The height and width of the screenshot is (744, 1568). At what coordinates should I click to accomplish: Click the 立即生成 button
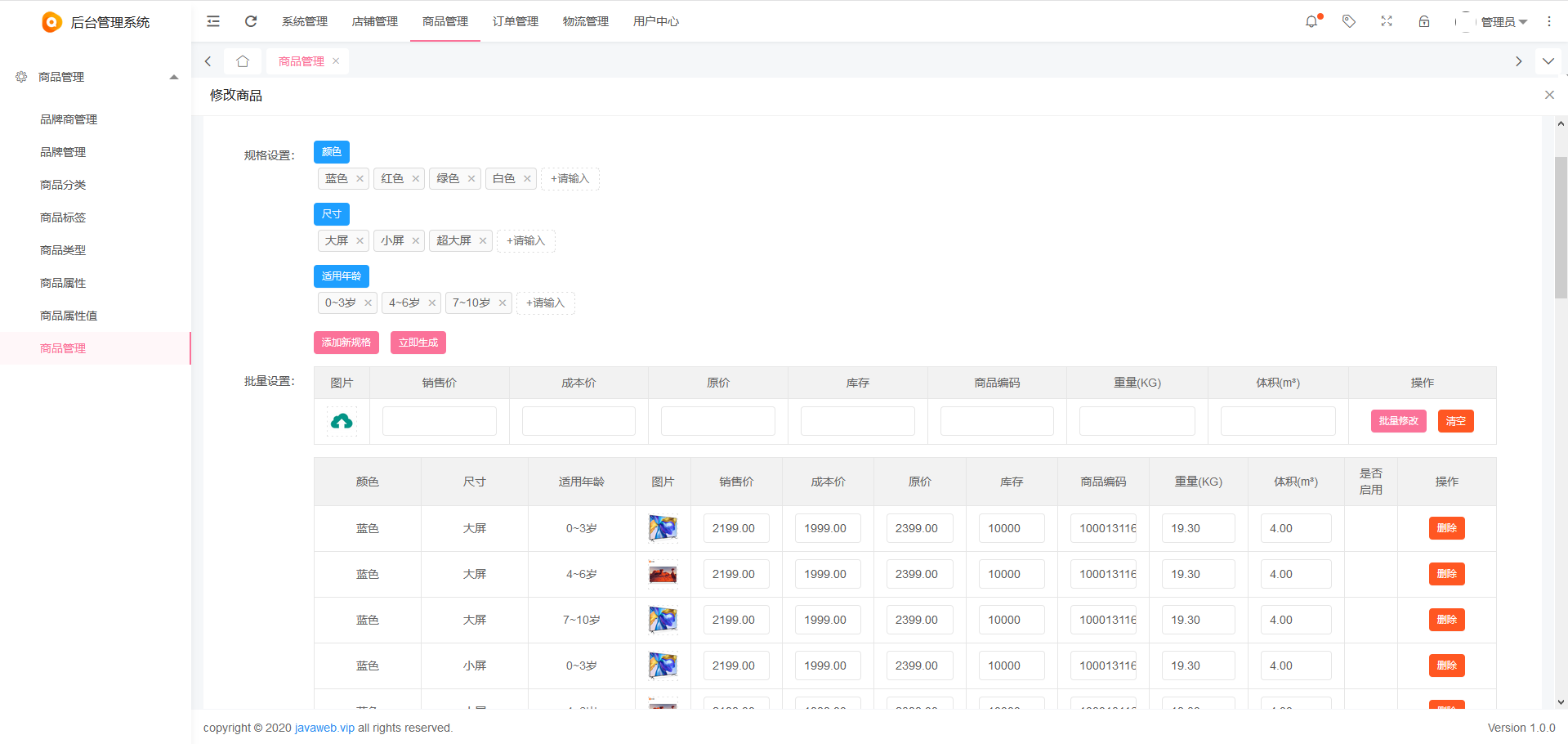(x=418, y=342)
